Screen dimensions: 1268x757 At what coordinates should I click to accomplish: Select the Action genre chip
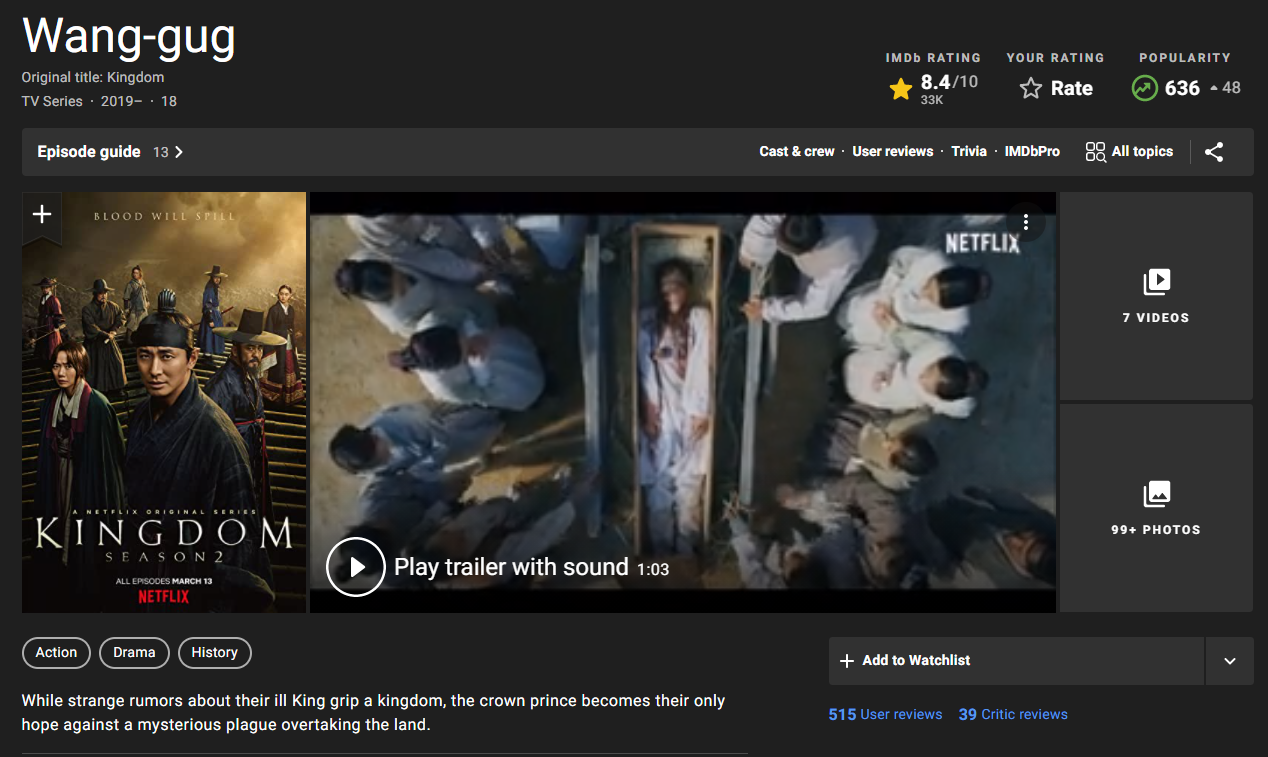56,653
